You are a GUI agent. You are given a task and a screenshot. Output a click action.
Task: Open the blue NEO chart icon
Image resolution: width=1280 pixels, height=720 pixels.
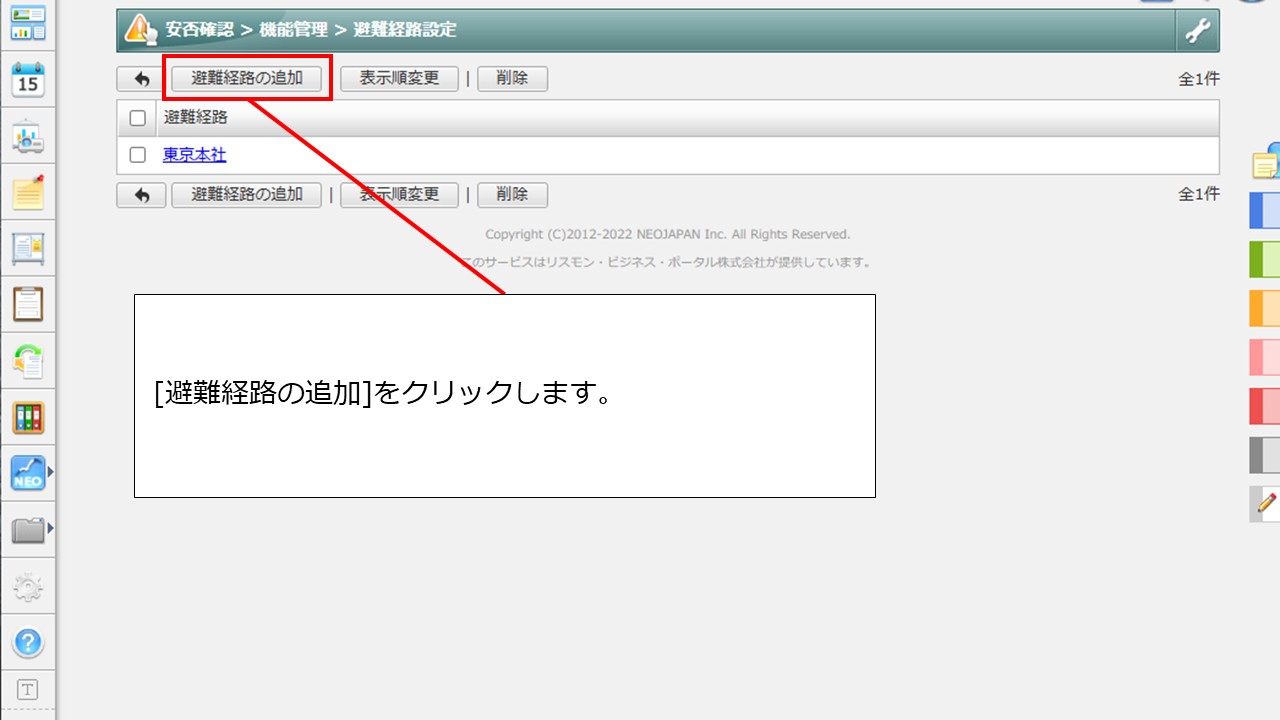28,473
